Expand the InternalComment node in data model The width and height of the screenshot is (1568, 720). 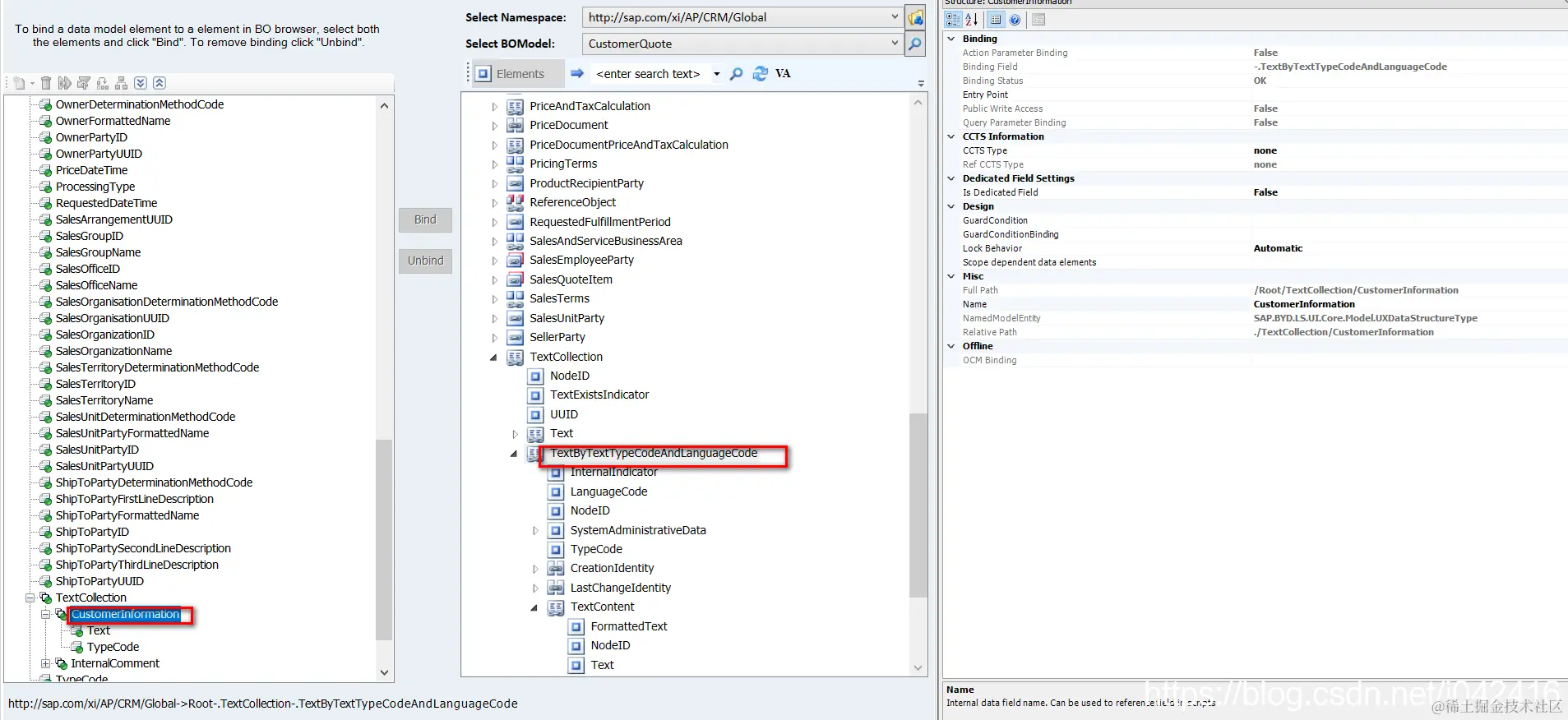click(46, 663)
